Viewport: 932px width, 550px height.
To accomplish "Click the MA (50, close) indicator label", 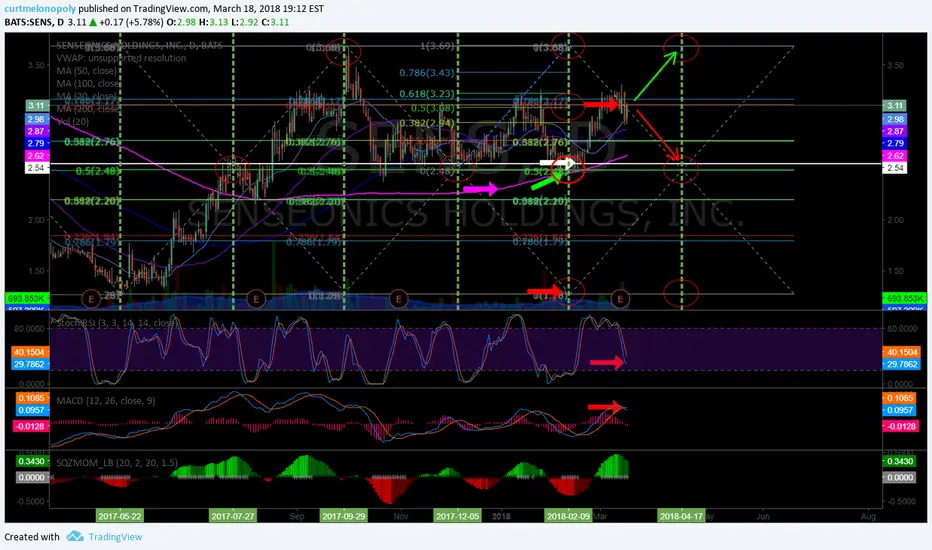I will pyautogui.click(x=87, y=71).
